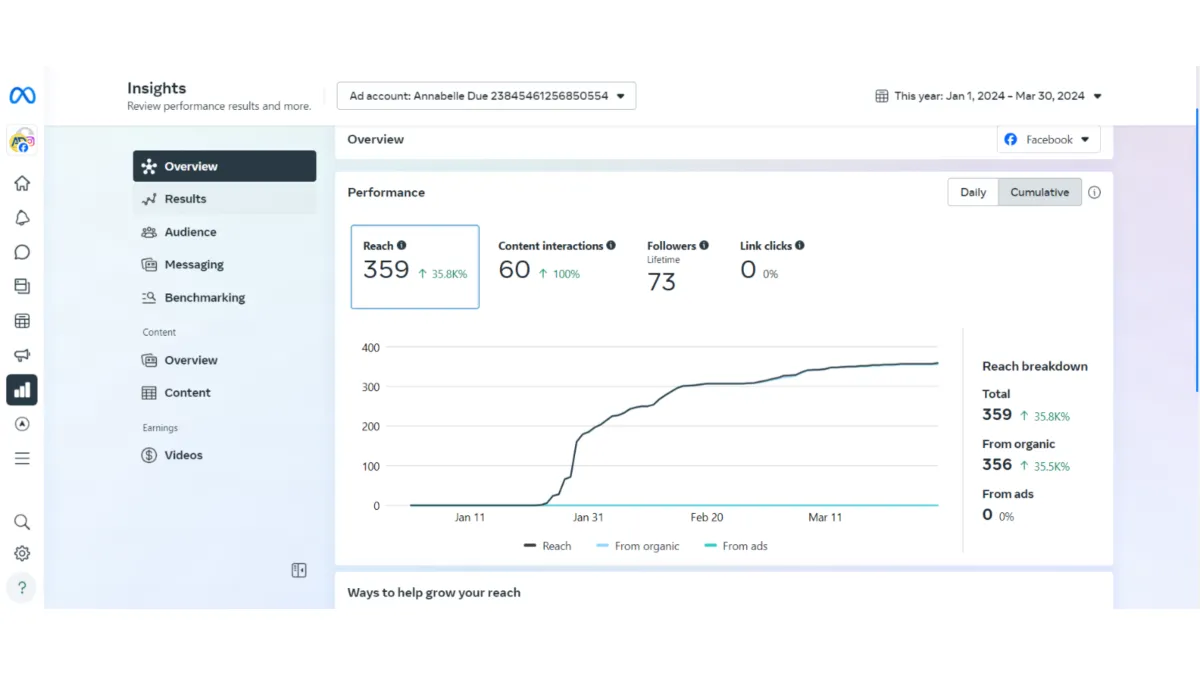
Task: Open the Settings gear icon
Action: (22, 554)
